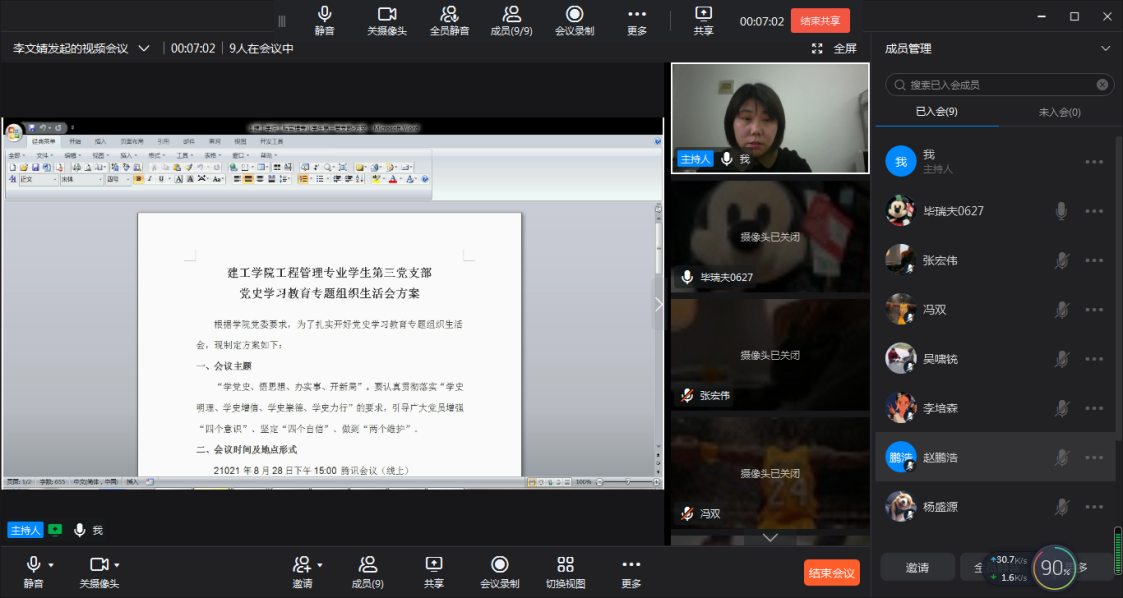Toggle microphone for member 张宏伟
Image resolution: width=1123 pixels, height=598 pixels.
pyautogui.click(x=1061, y=260)
